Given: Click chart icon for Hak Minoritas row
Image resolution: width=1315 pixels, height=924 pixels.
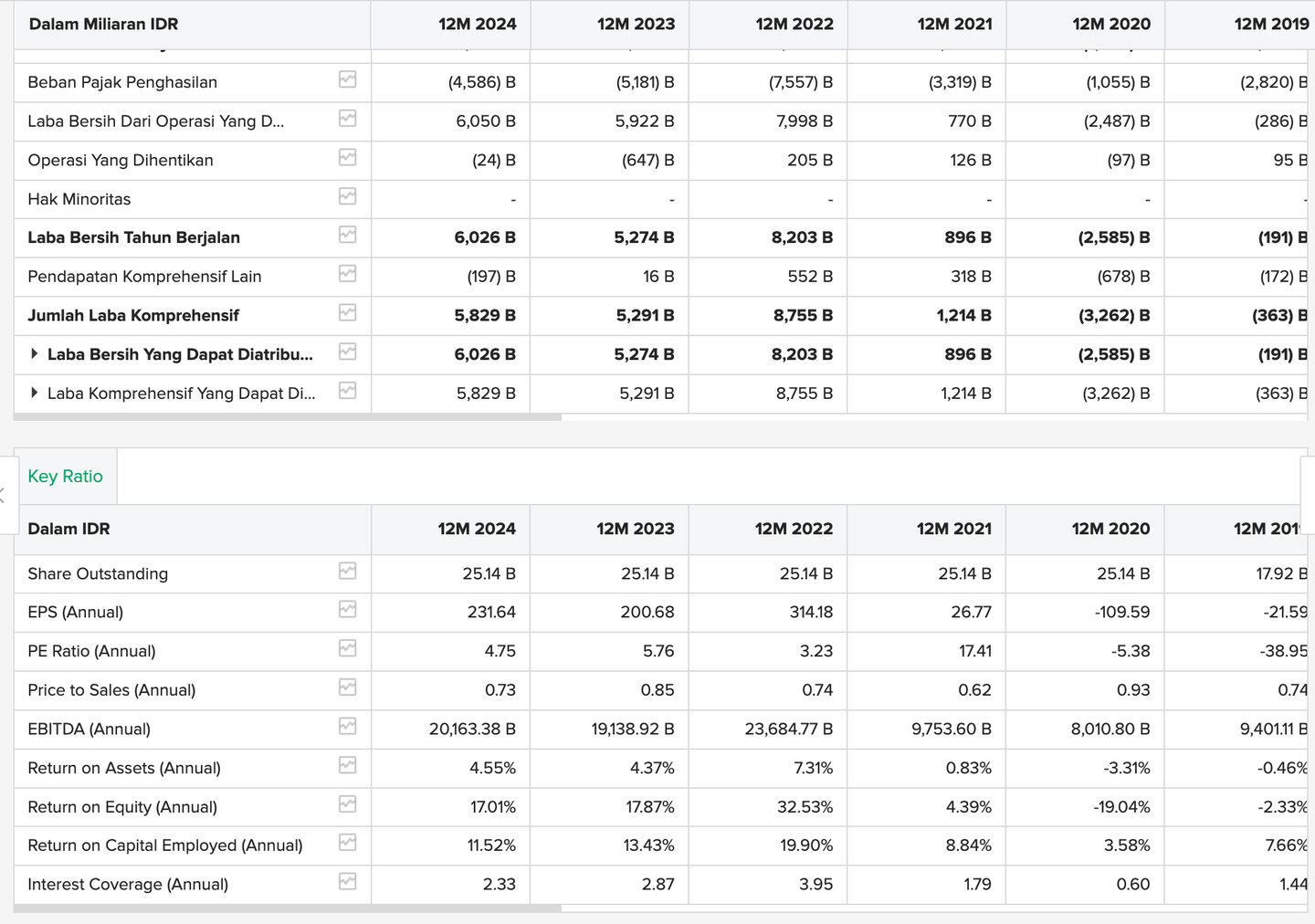Looking at the screenshot, I should [347, 196].
